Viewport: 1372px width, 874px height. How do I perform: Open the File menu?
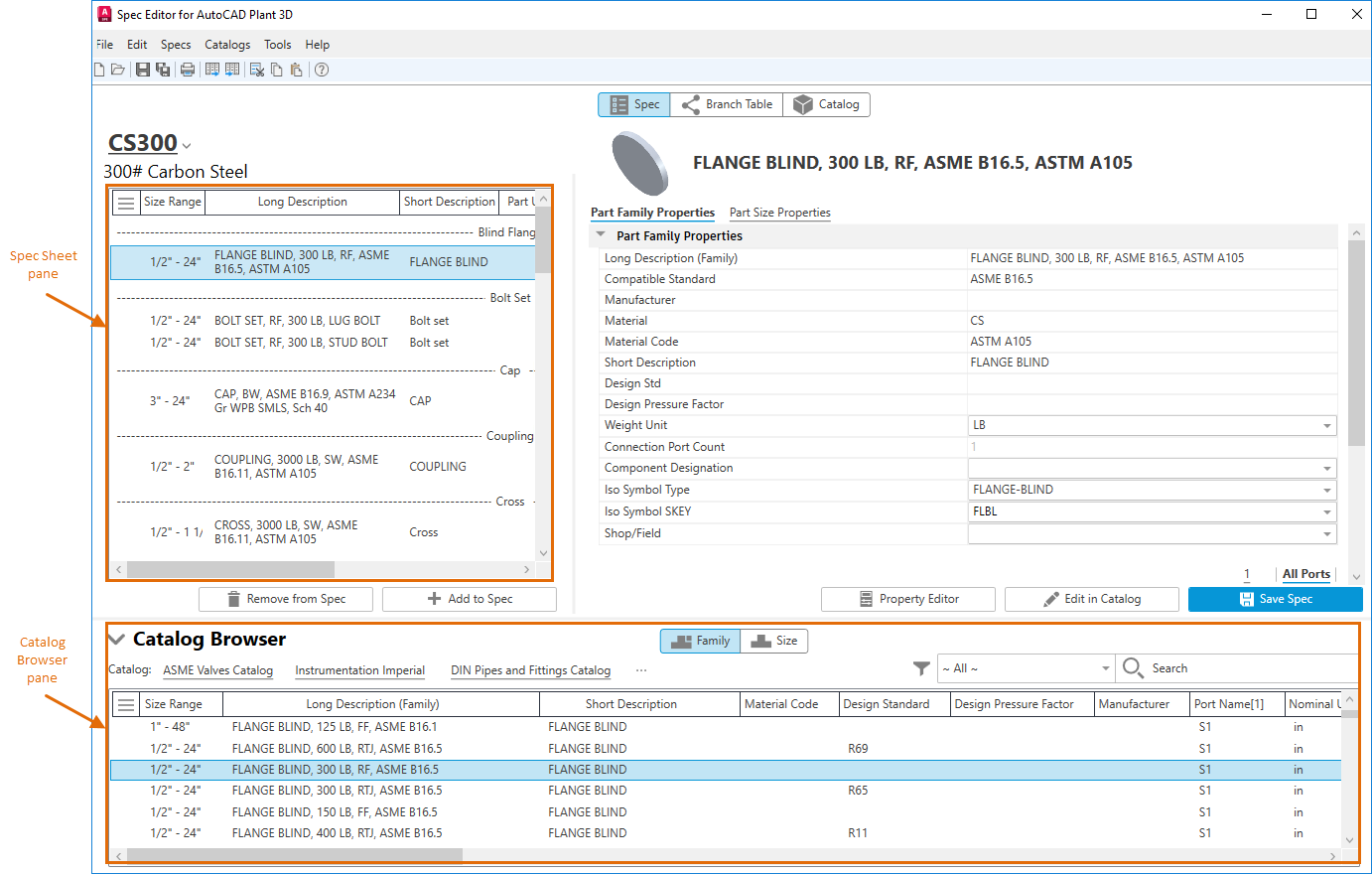click(x=104, y=45)
